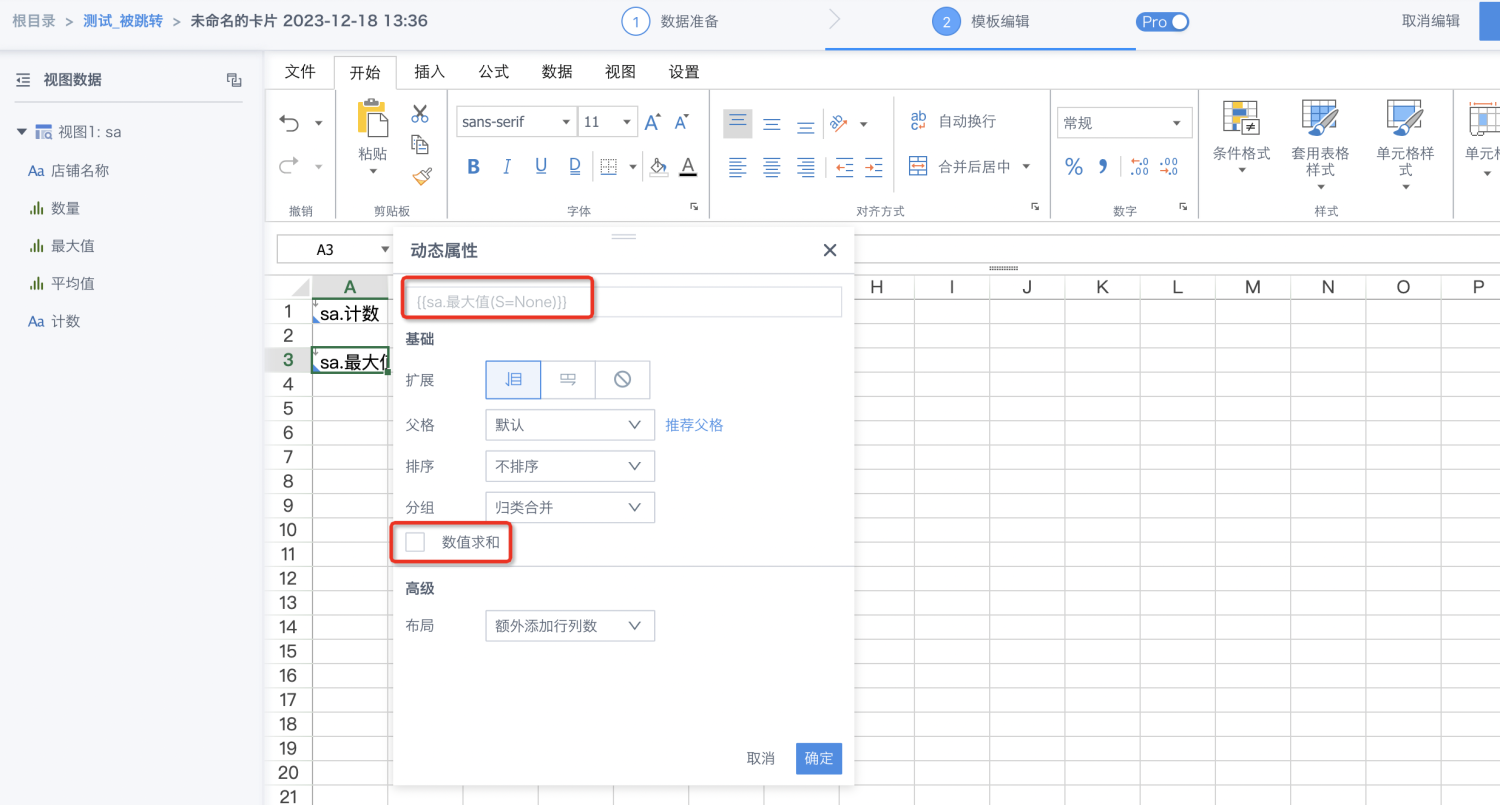Click the 粘贴 paste clipboard icon
Viewport: 1500px width, 805px height.
[372, 118]
